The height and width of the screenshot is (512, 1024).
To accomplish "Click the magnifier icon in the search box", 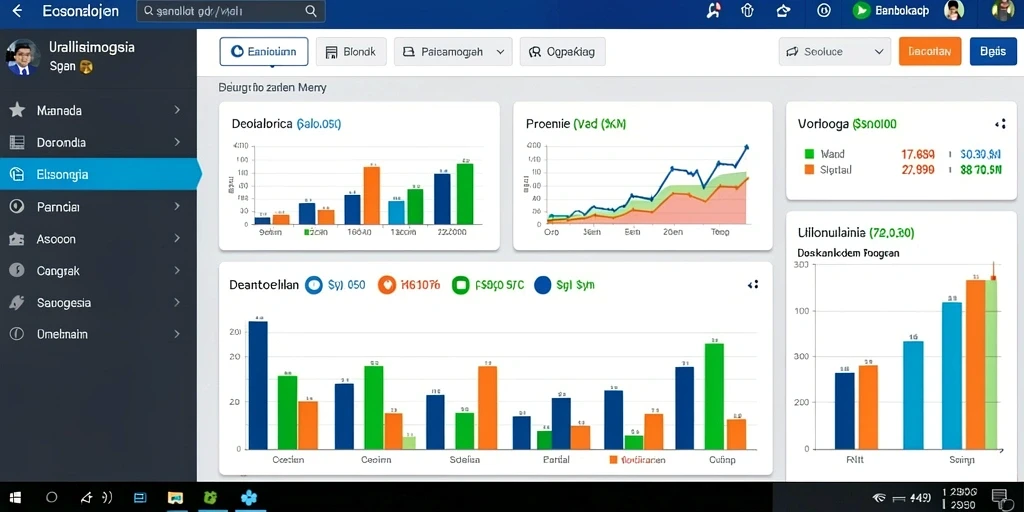I will click(311, 11).
